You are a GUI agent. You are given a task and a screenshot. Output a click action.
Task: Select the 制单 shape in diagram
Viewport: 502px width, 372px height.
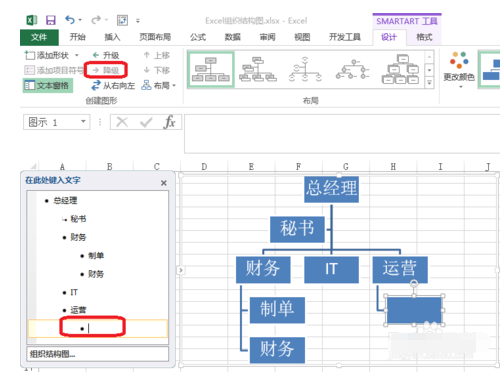[277, 310]
